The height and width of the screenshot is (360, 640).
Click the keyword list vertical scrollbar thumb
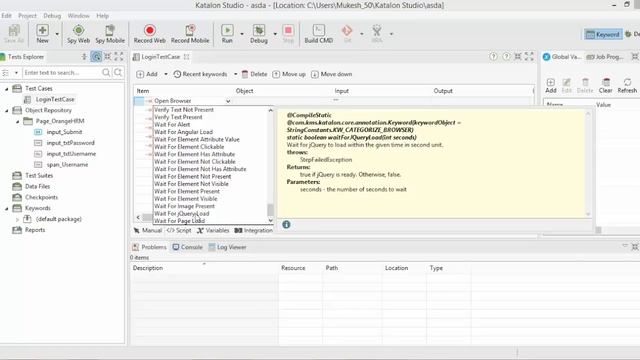[270, 209]
